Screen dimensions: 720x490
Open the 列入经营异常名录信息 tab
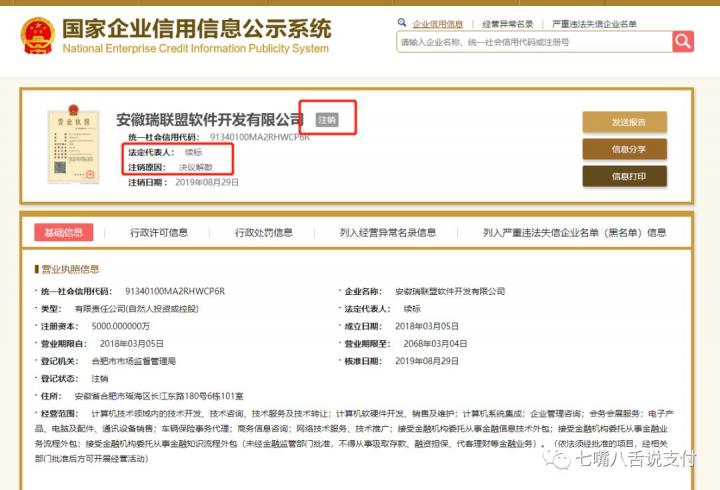[388, 232]
